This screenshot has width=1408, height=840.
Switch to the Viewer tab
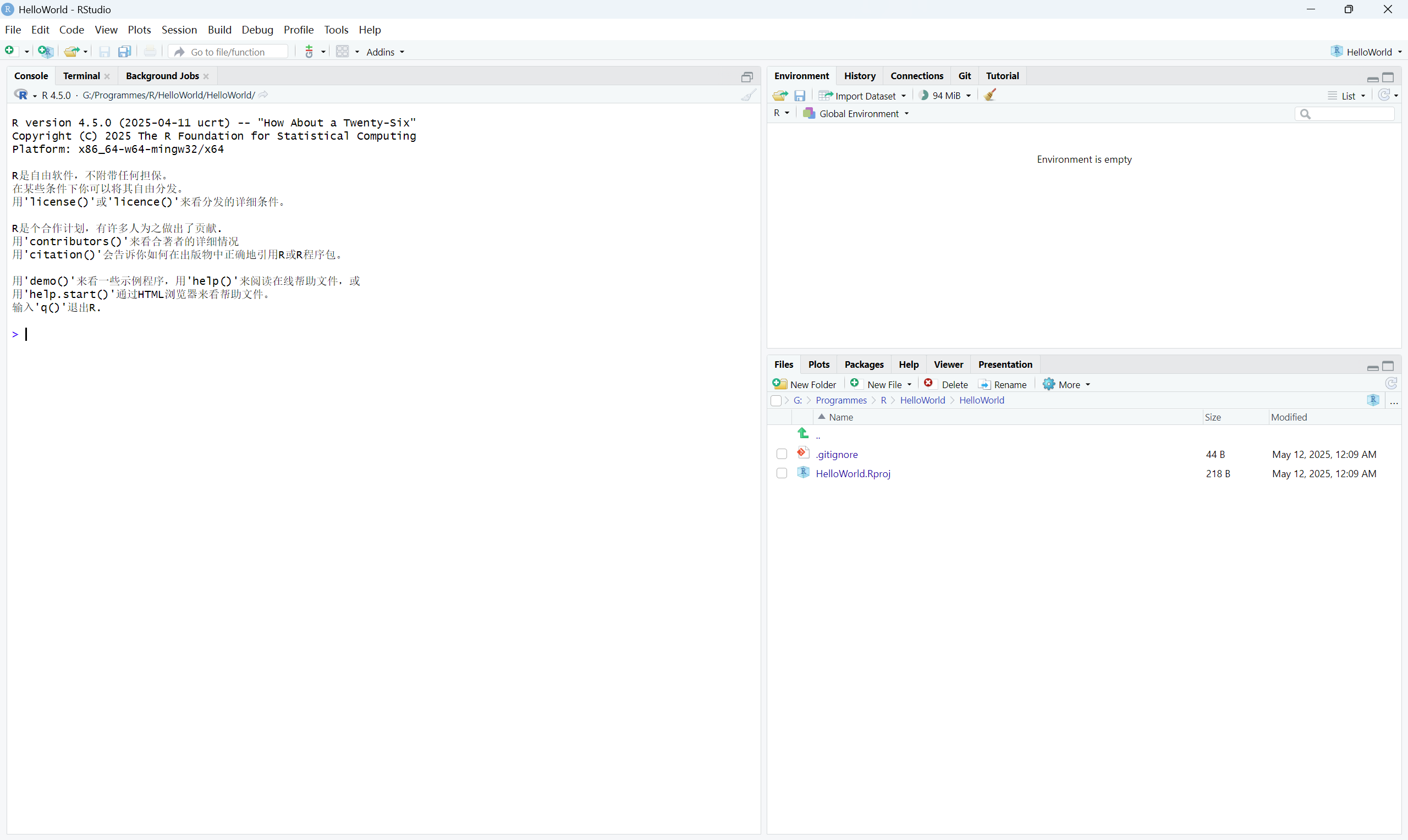[948, 364]
